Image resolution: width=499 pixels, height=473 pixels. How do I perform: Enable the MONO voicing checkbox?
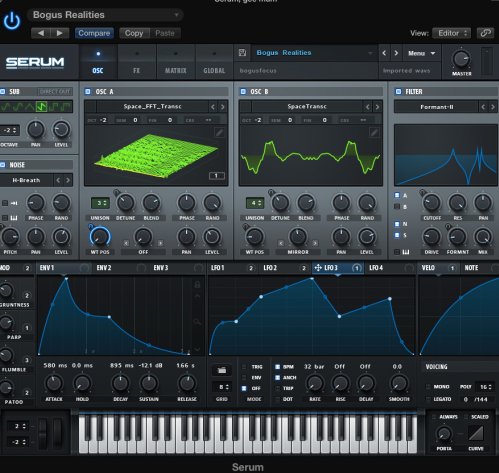428,387
